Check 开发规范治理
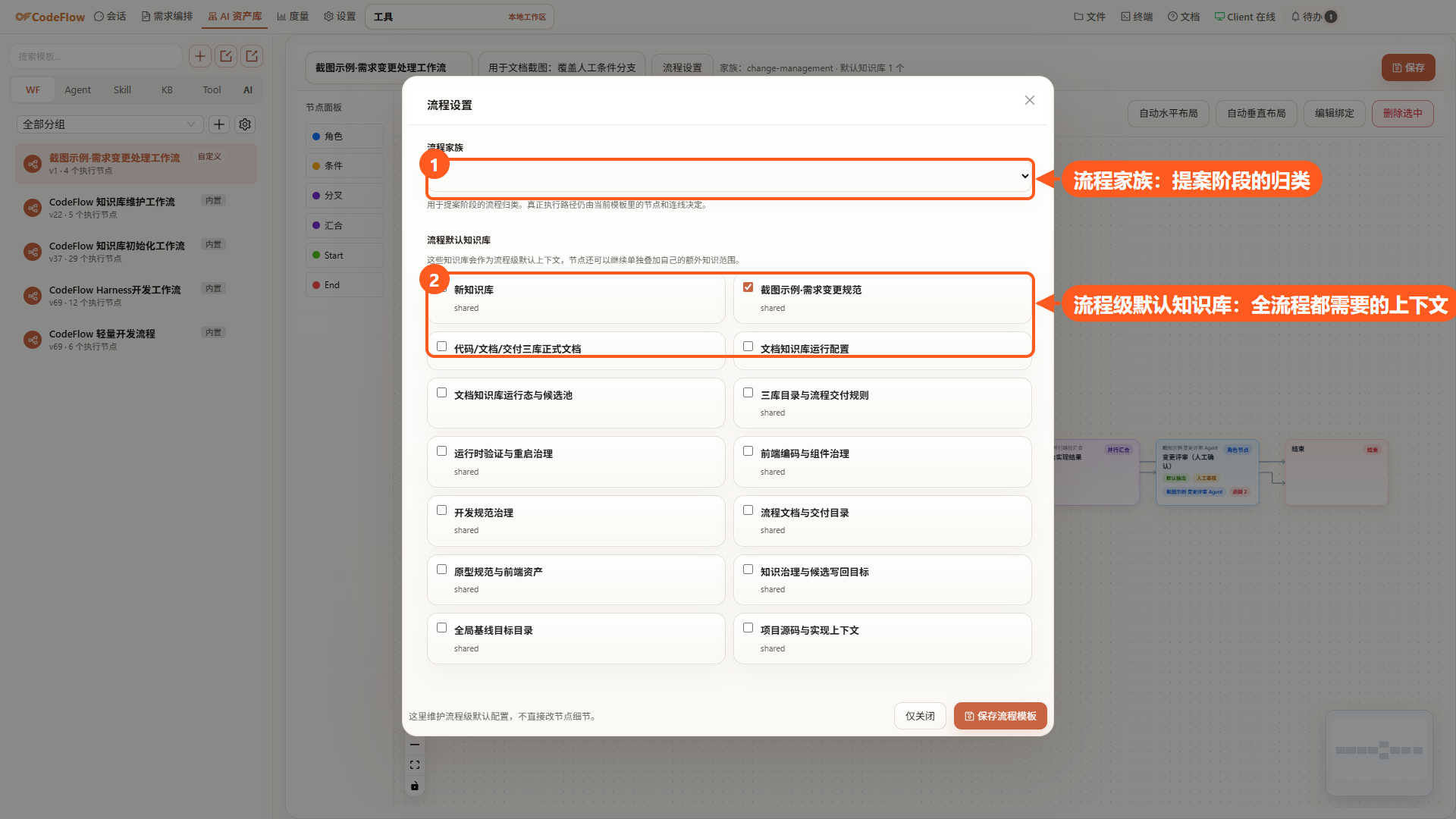This screenshot has width=1456, height=819. tap(442, 510)
